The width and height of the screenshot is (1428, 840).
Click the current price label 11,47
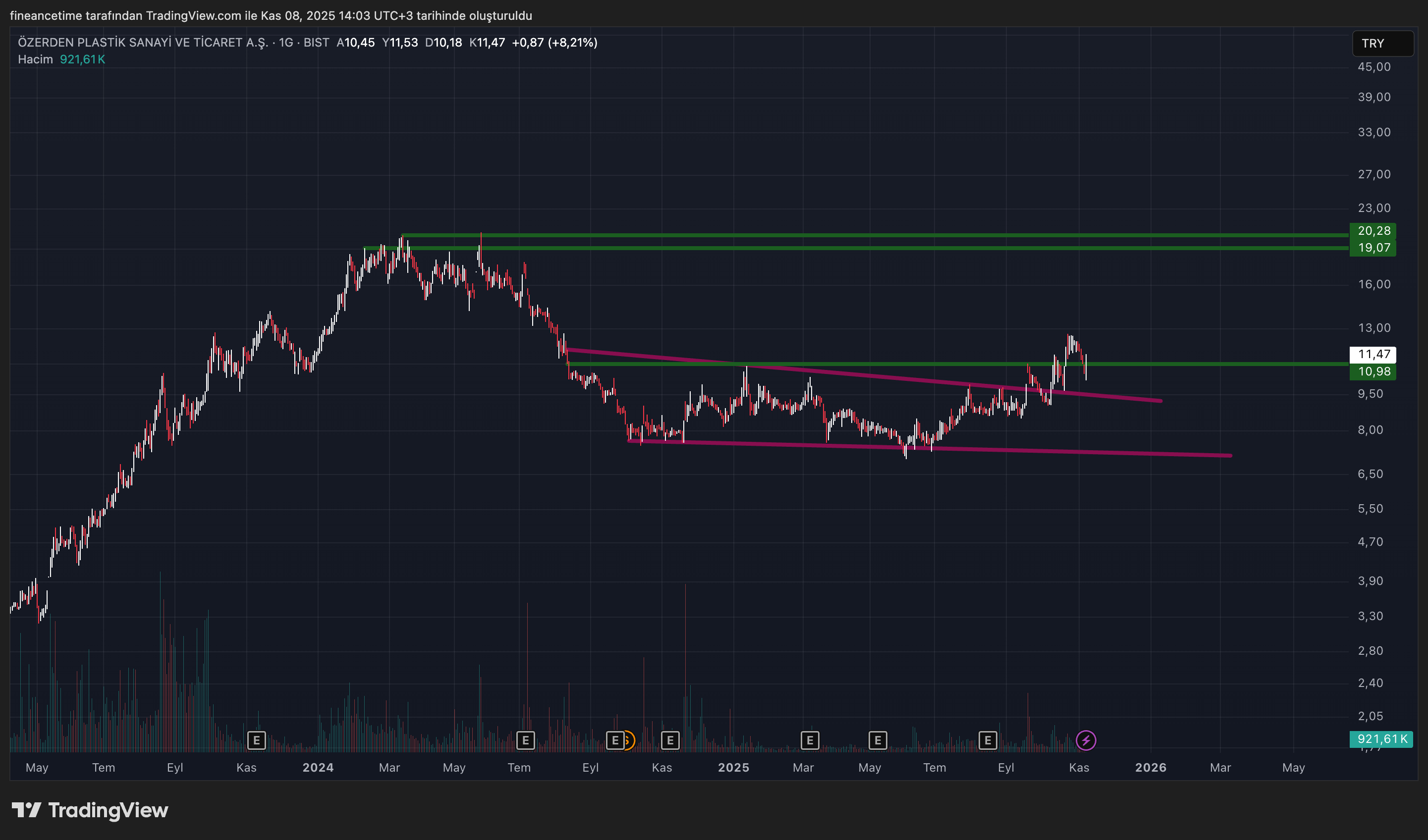tap(1373, 354)
